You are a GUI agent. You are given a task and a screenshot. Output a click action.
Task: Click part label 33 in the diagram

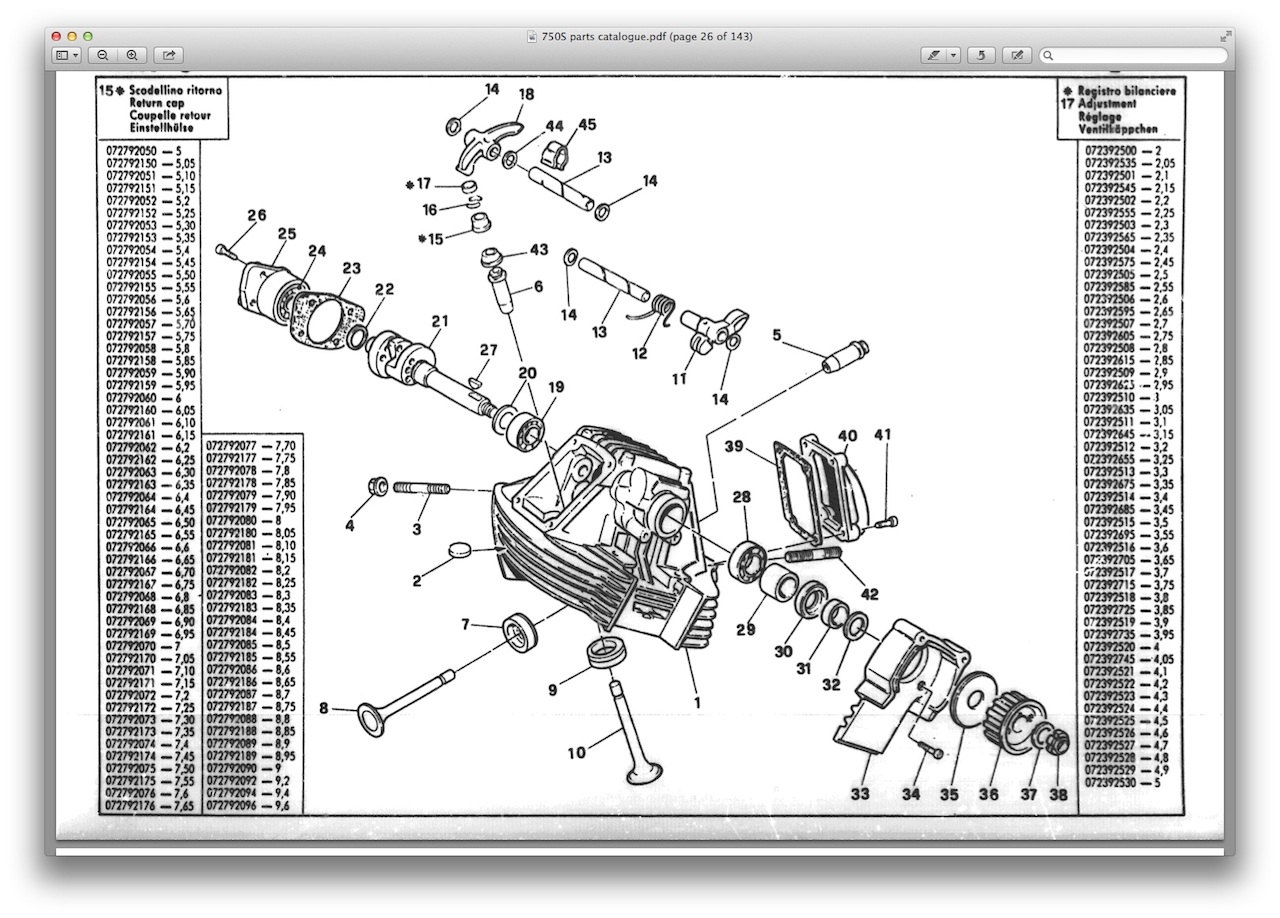pyautogui.click(x=860, y=794)
